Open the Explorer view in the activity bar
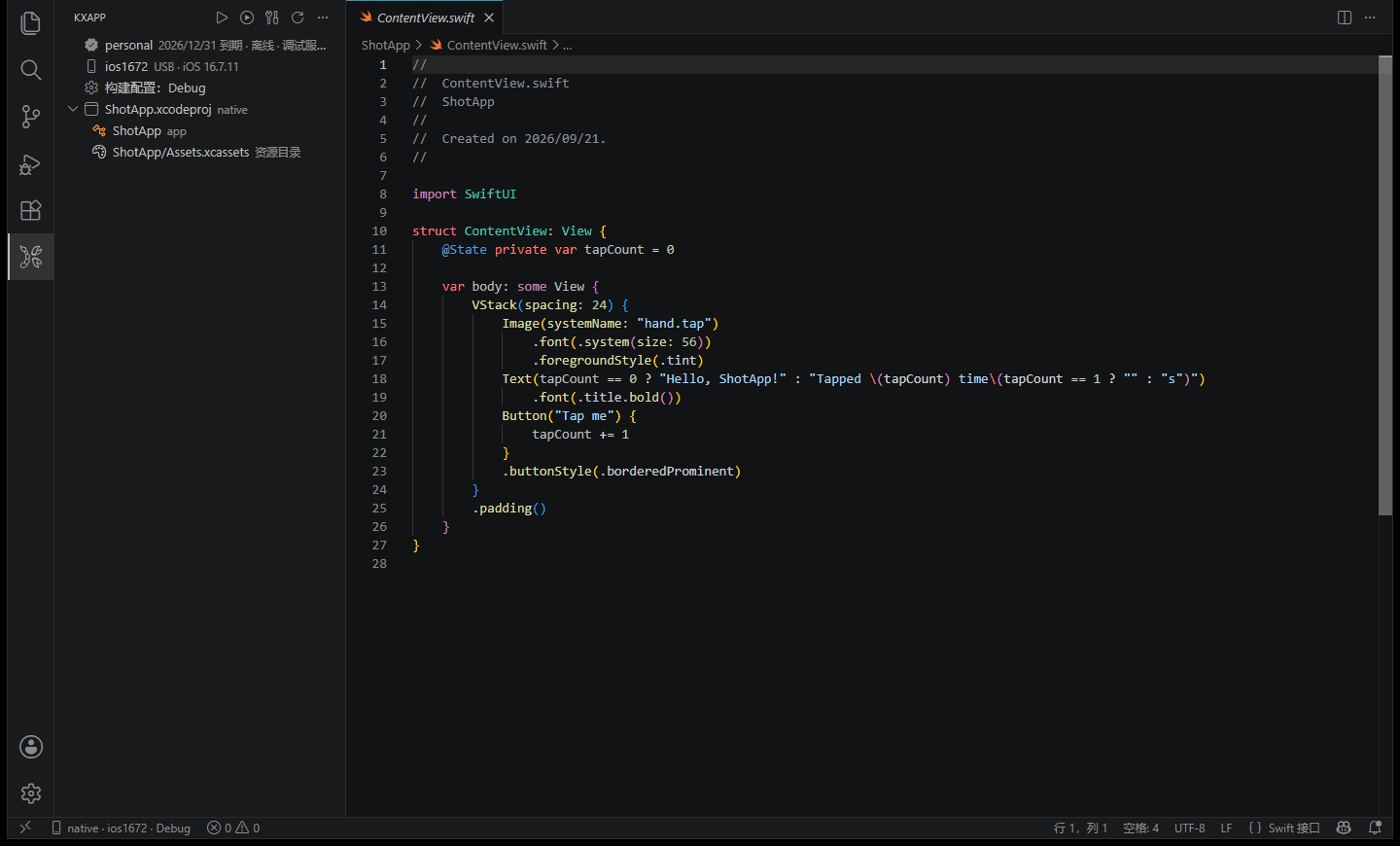Viewport: 1400px width, 846px height. (31, 22)
